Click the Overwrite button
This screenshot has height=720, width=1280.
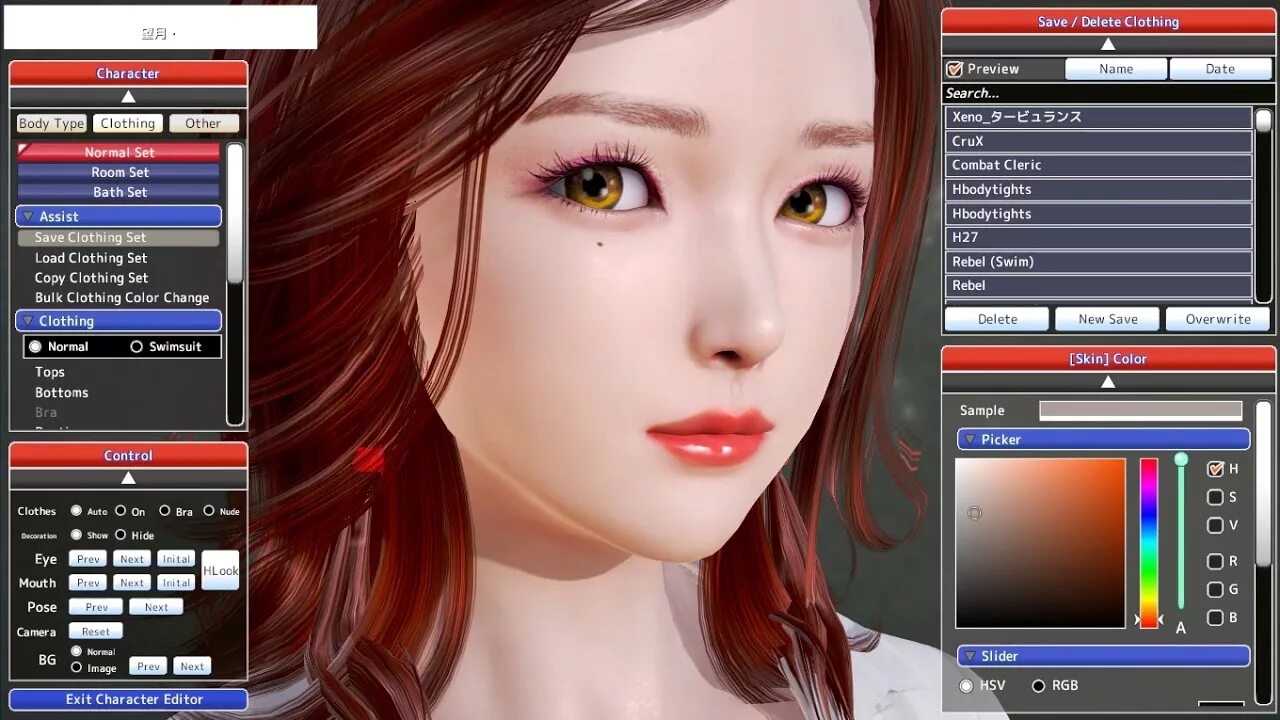[x=1218, y=319]
